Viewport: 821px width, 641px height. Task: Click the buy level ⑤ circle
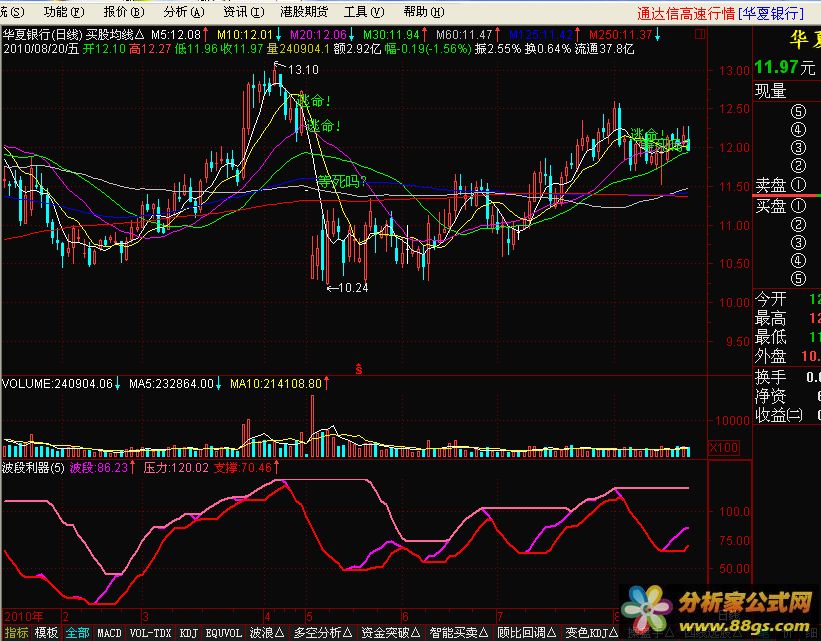[x=797, y=279]
